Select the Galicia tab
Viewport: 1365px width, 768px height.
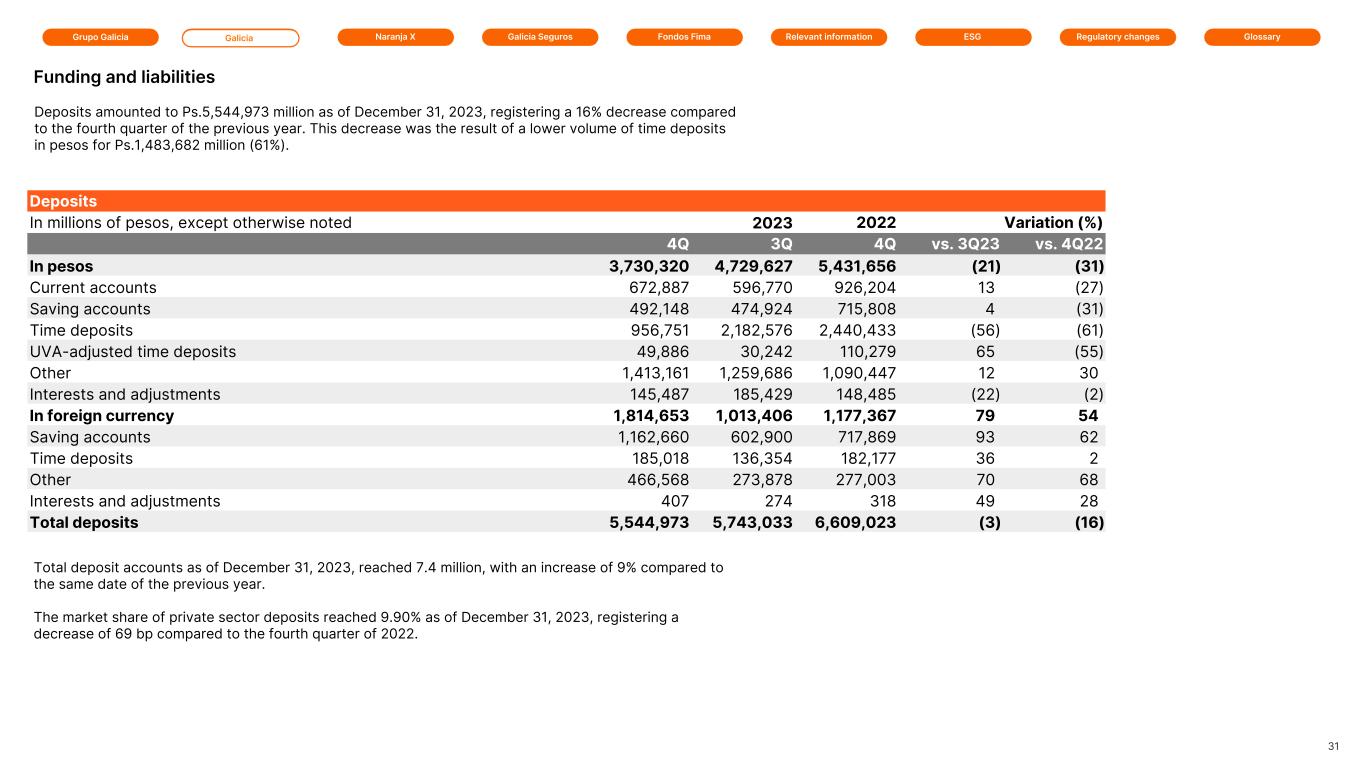point(240,38)
